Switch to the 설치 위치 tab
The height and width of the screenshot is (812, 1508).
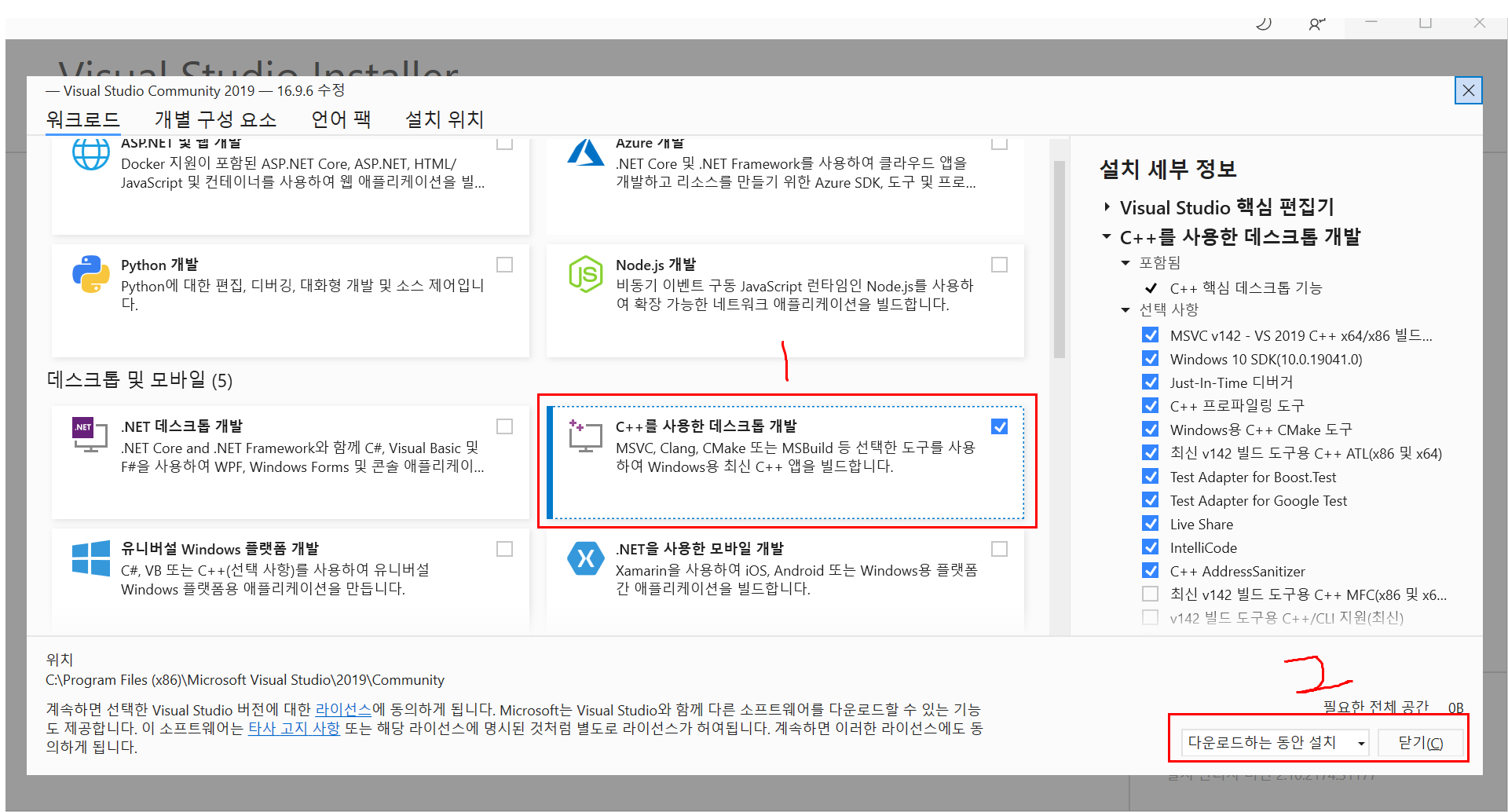(445, 119)
